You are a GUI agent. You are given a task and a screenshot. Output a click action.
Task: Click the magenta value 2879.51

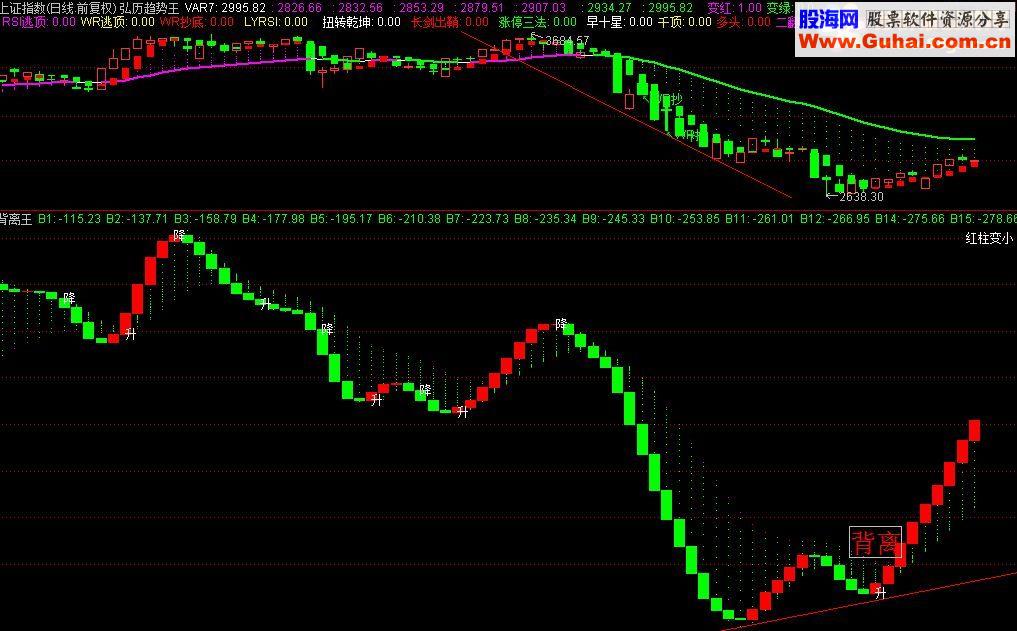click(x=482, y=8)
